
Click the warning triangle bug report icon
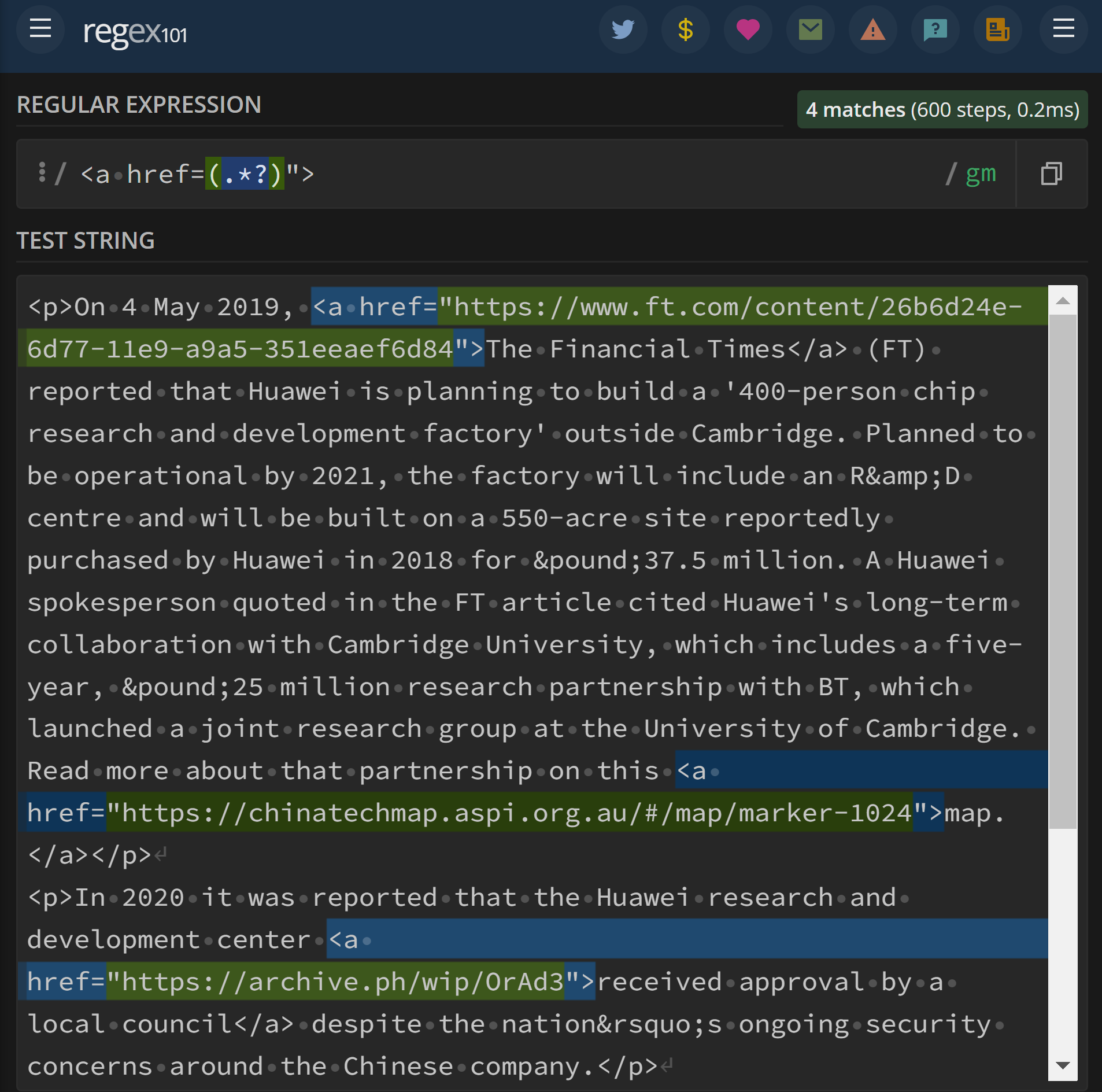tap(872, 29)
